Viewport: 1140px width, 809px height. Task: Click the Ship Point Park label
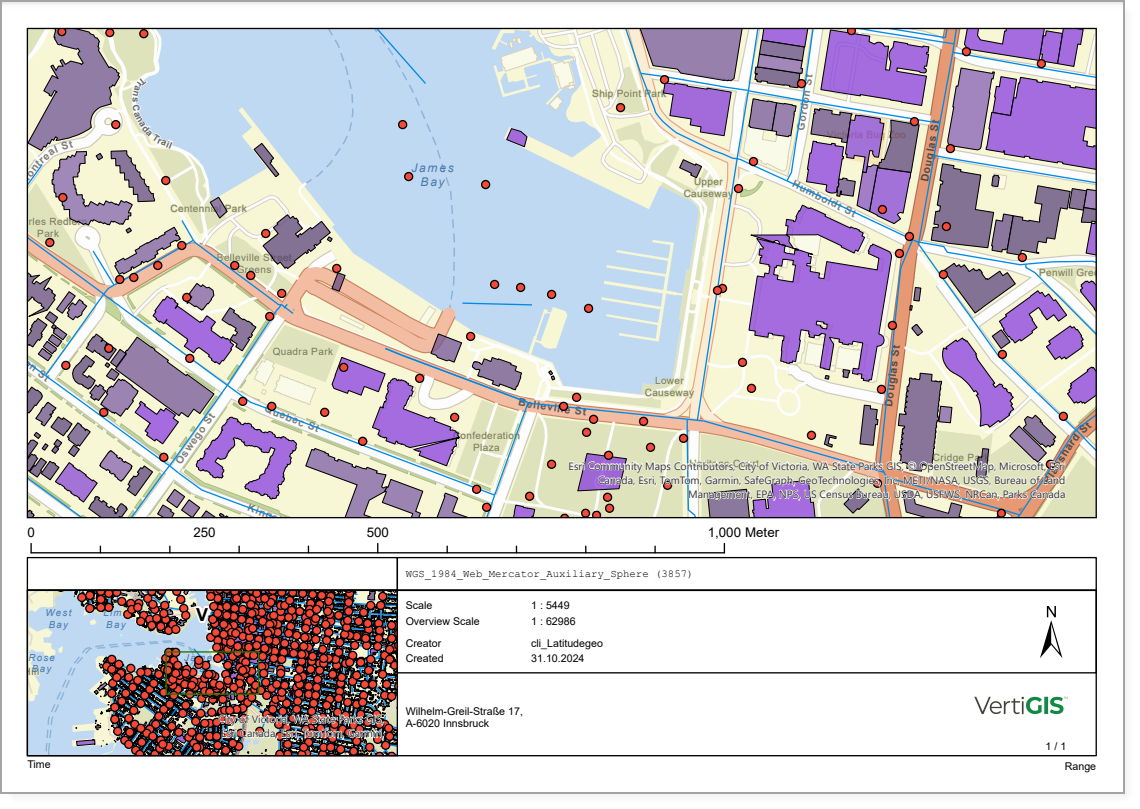tap(628, 93)
